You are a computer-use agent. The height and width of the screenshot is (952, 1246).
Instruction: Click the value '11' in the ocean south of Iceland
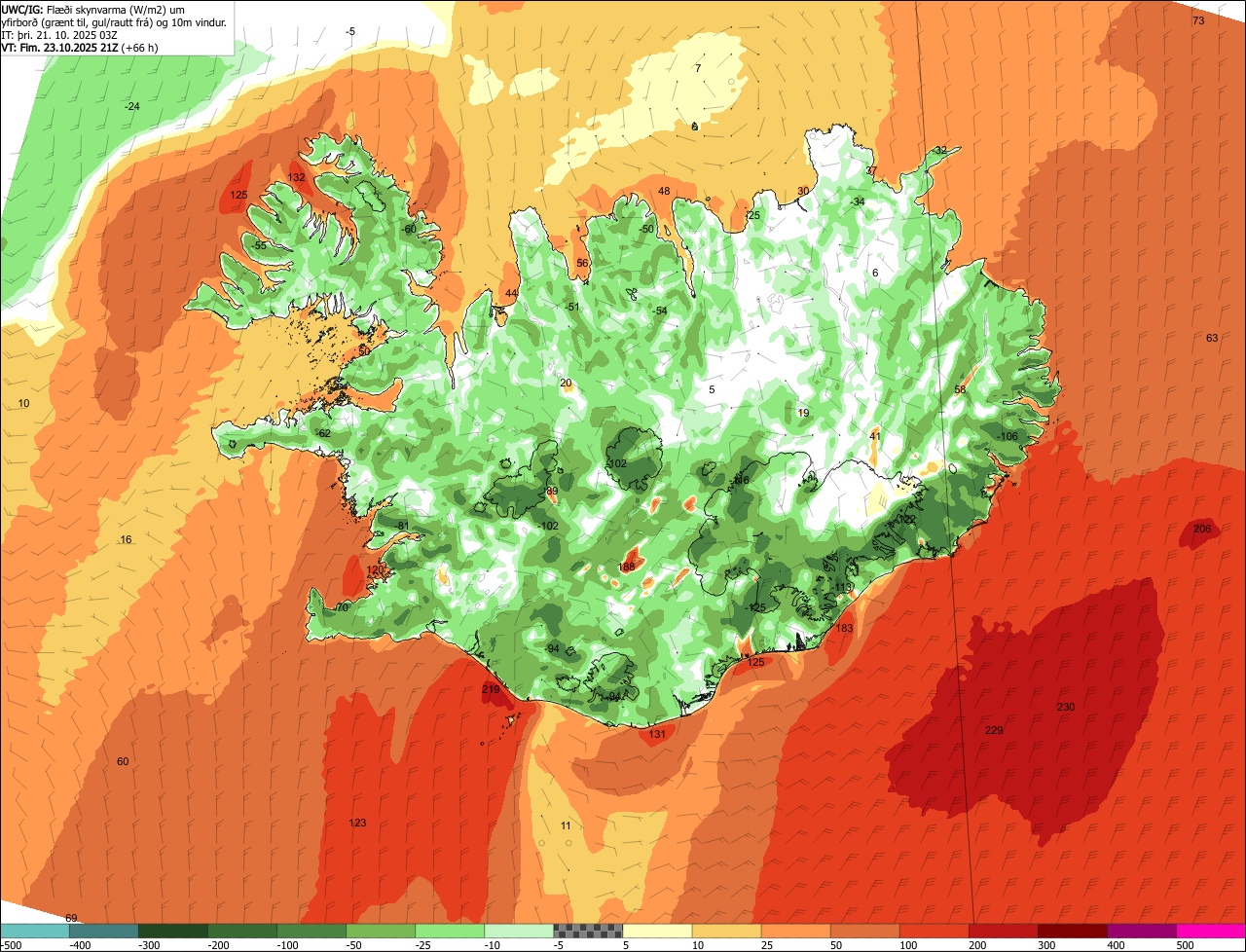click(x=566, y=825)
